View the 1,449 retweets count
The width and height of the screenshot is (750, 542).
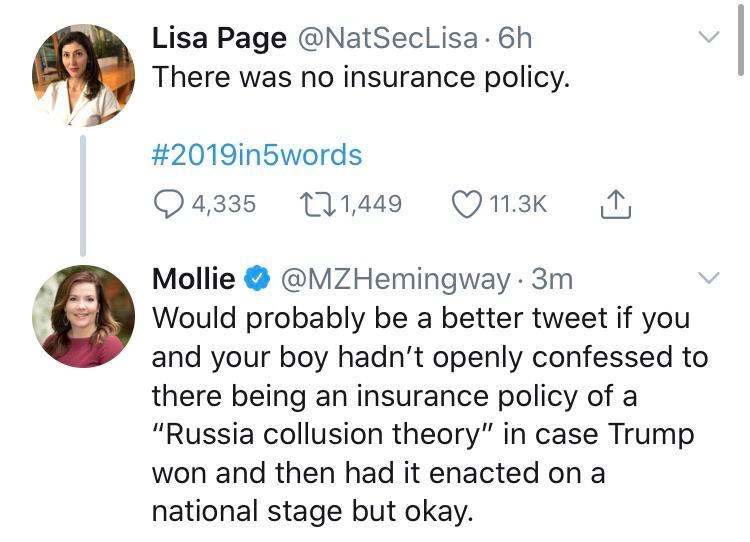(371, 204)
